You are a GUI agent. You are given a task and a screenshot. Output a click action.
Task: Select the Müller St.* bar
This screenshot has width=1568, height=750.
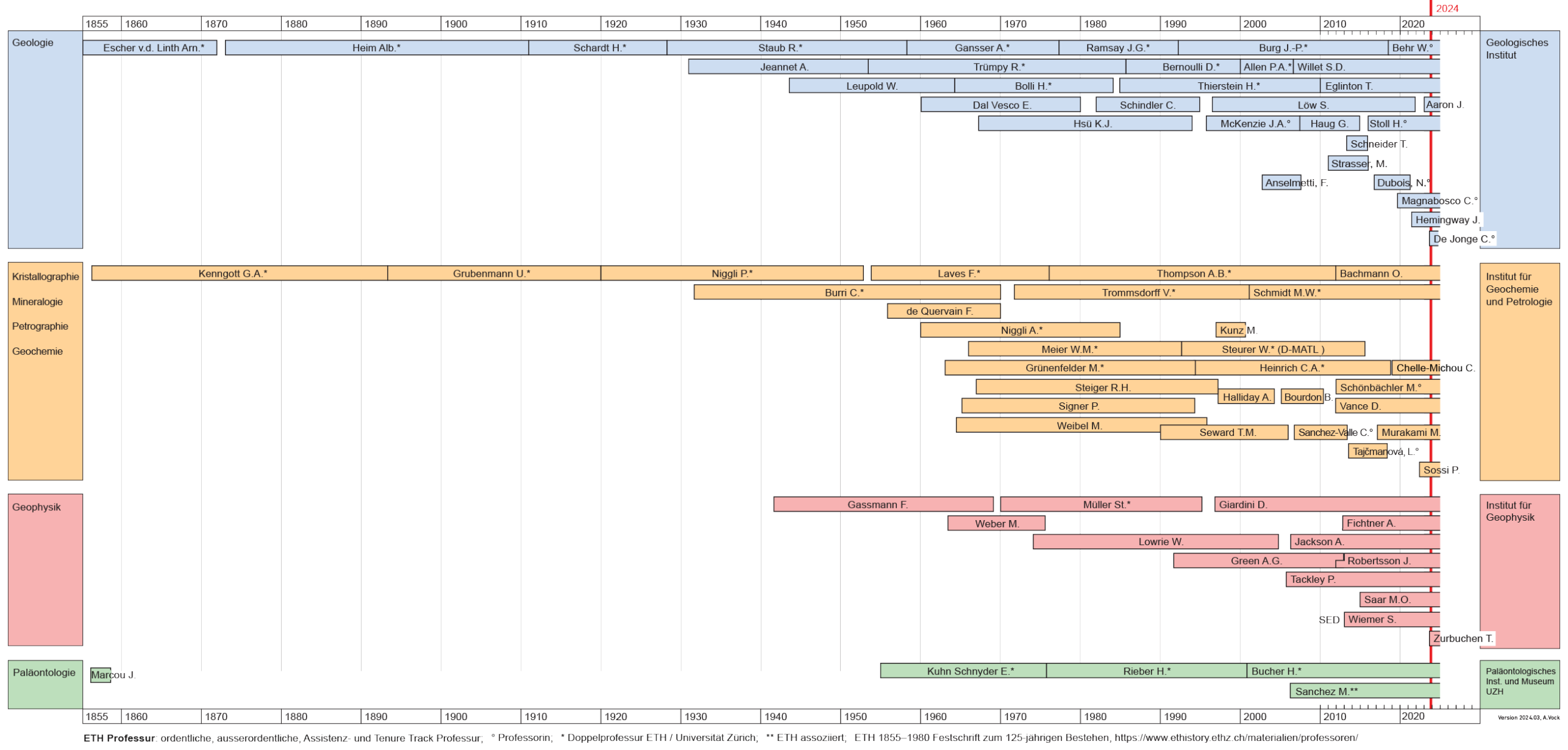coord(1101,504)
